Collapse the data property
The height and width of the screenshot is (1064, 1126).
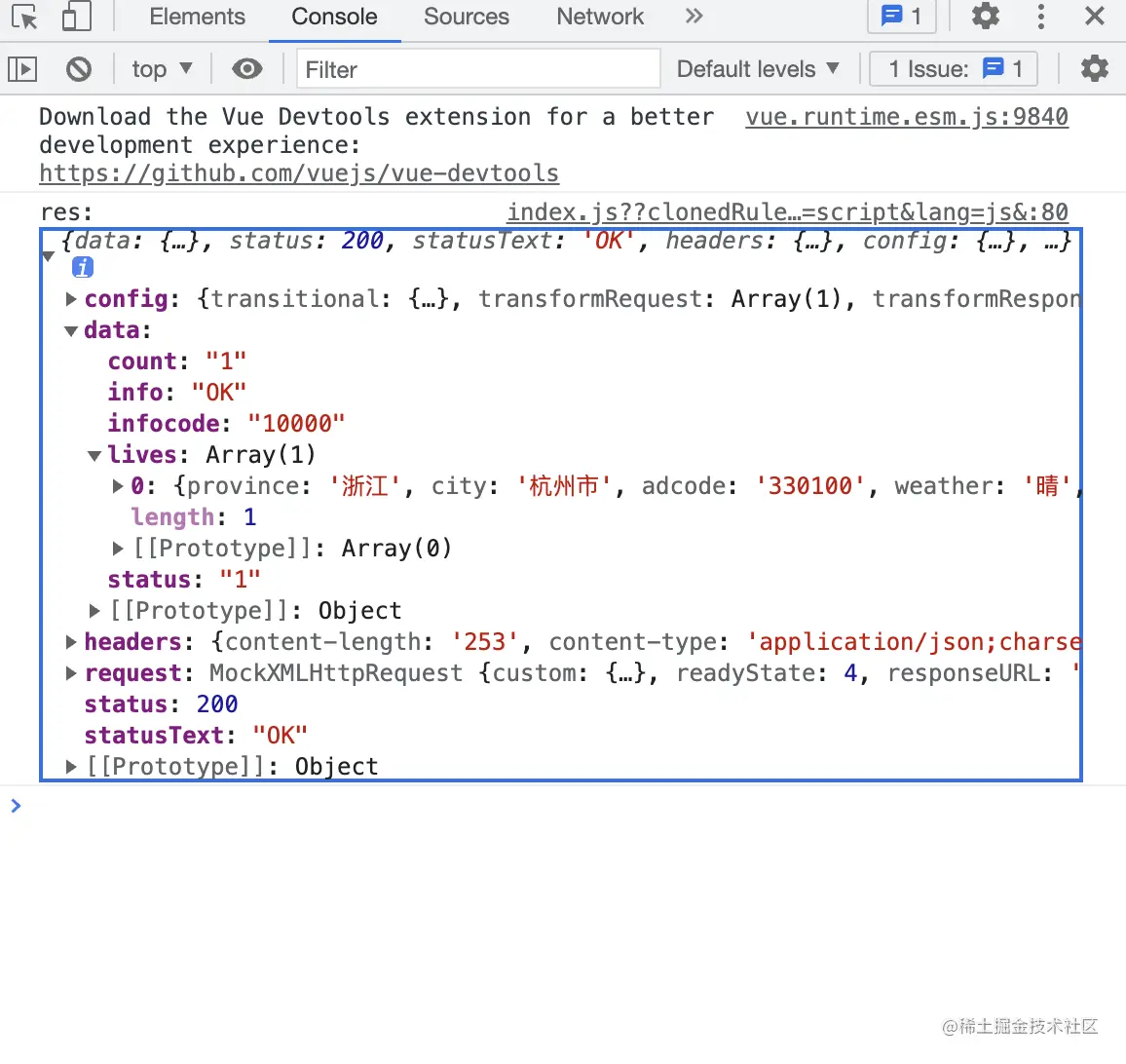pos(70,330)
